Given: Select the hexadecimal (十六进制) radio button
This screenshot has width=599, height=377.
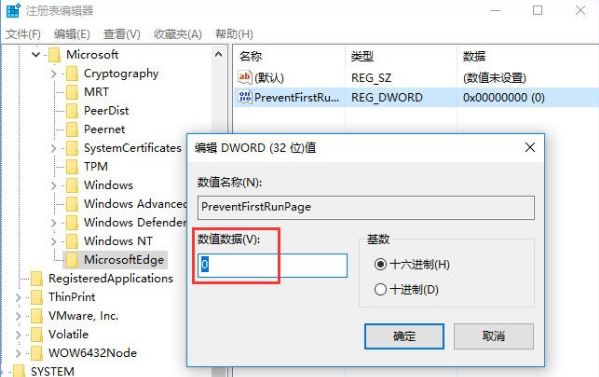Looking at the screenshot, I should coord(380,264).
